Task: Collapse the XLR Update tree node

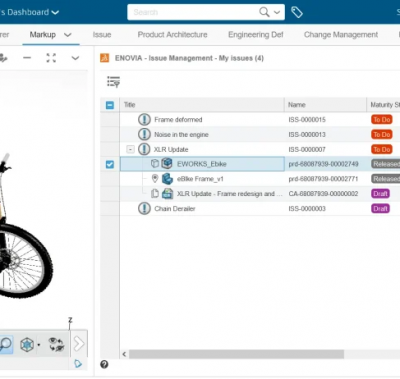Action: (130, 149)
